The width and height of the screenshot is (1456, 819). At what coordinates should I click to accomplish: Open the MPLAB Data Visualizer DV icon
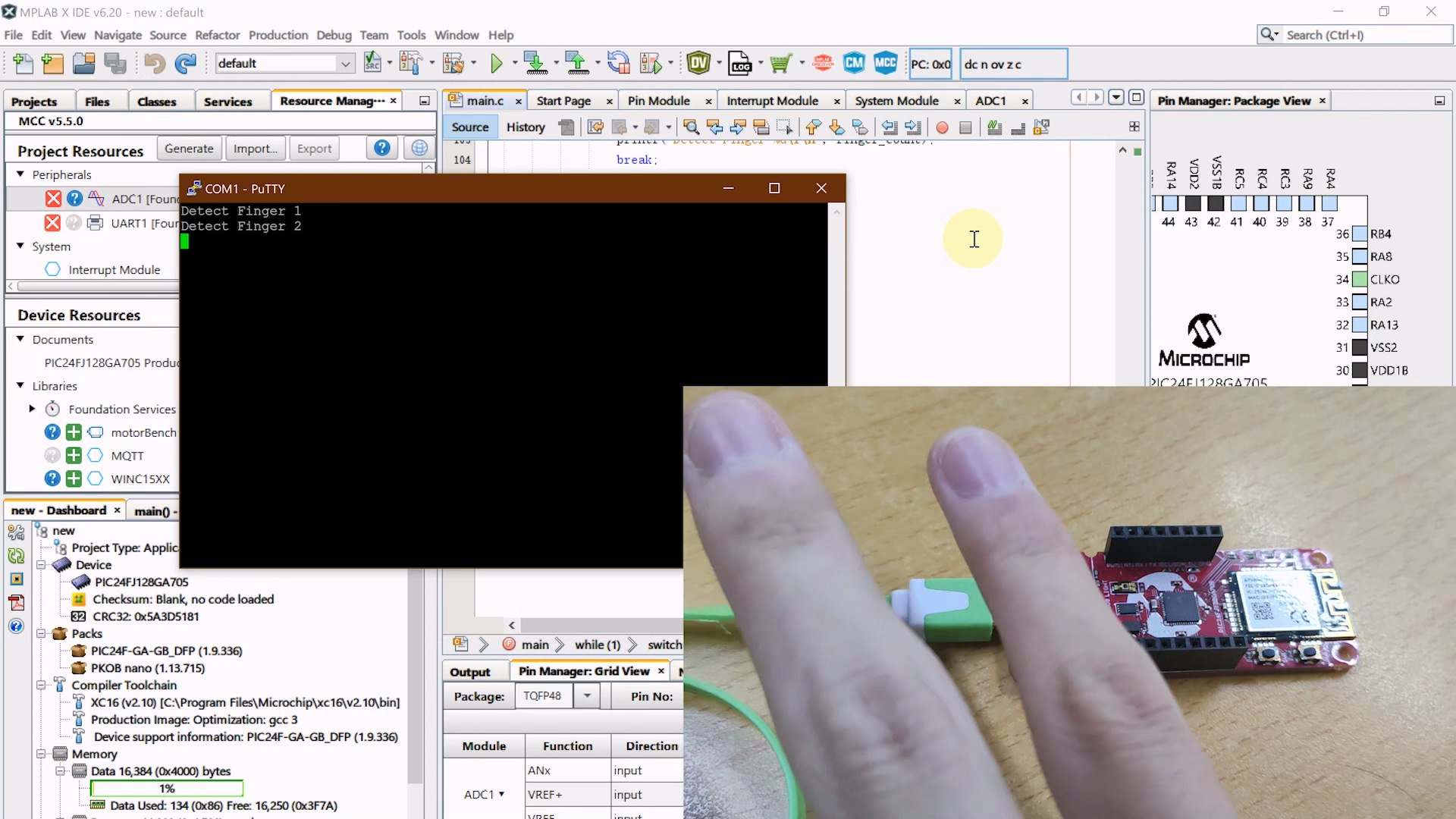[x=698, y=64]
